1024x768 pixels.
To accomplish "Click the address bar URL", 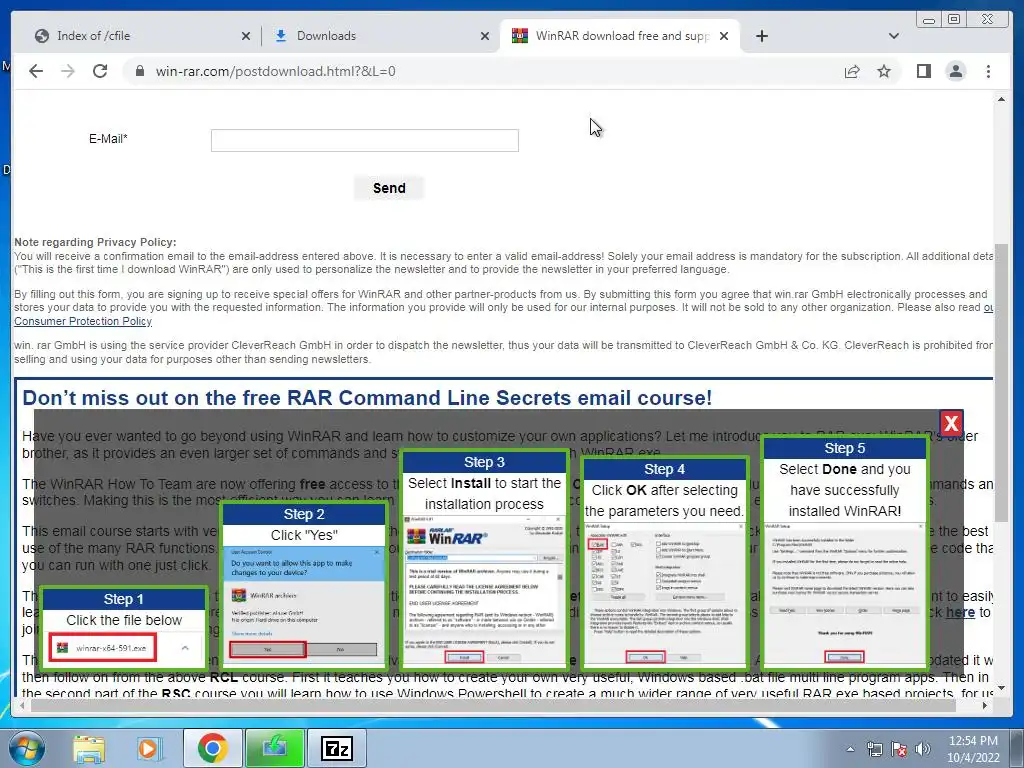I will point(276,71).
